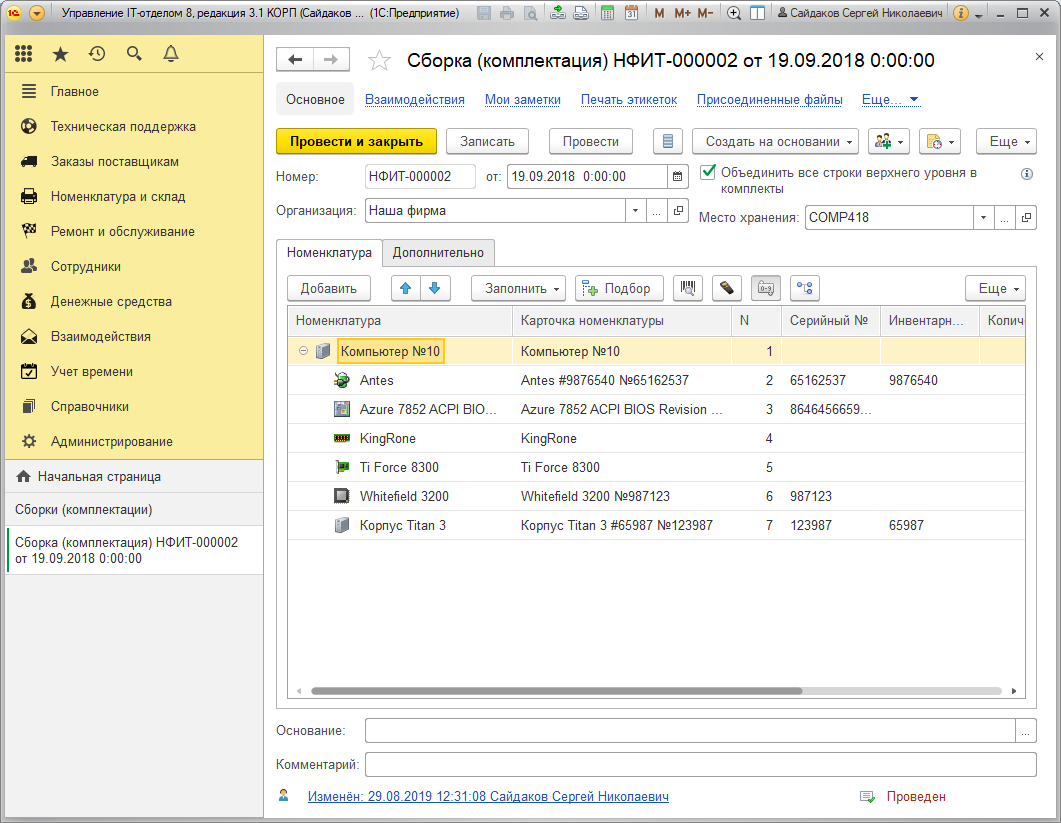Open the Взаимодействия link
The image size is (1061, 823).
415,99
